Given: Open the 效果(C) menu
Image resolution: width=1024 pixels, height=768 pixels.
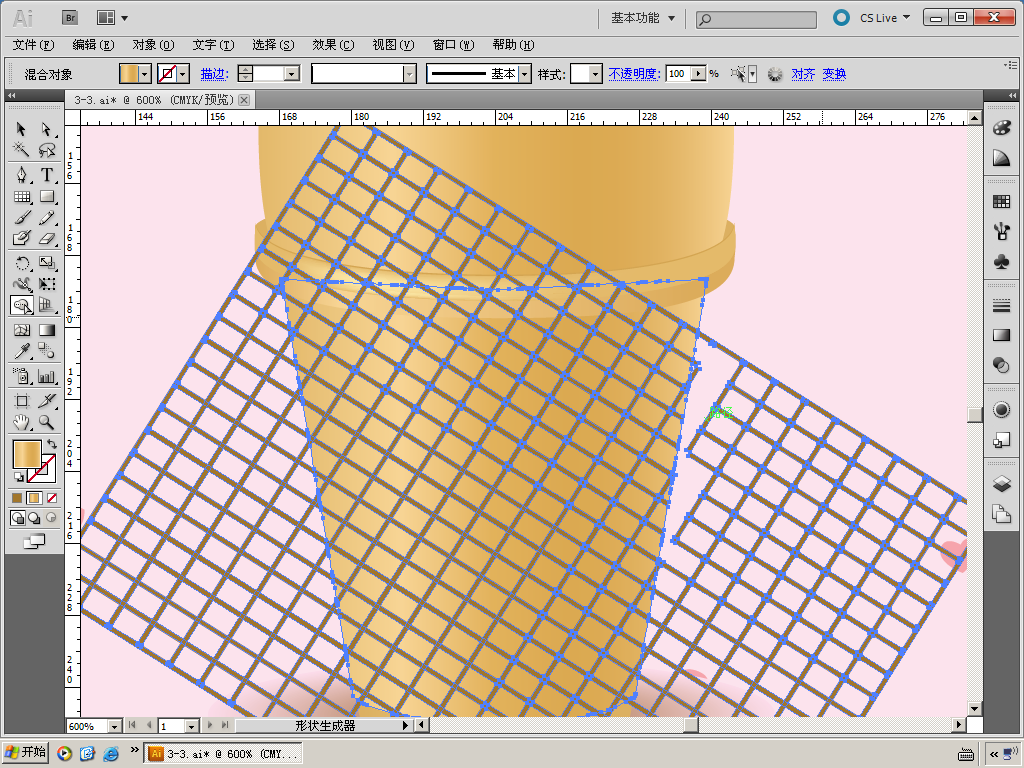Looking at the screenshot, I should click(333, 45).
